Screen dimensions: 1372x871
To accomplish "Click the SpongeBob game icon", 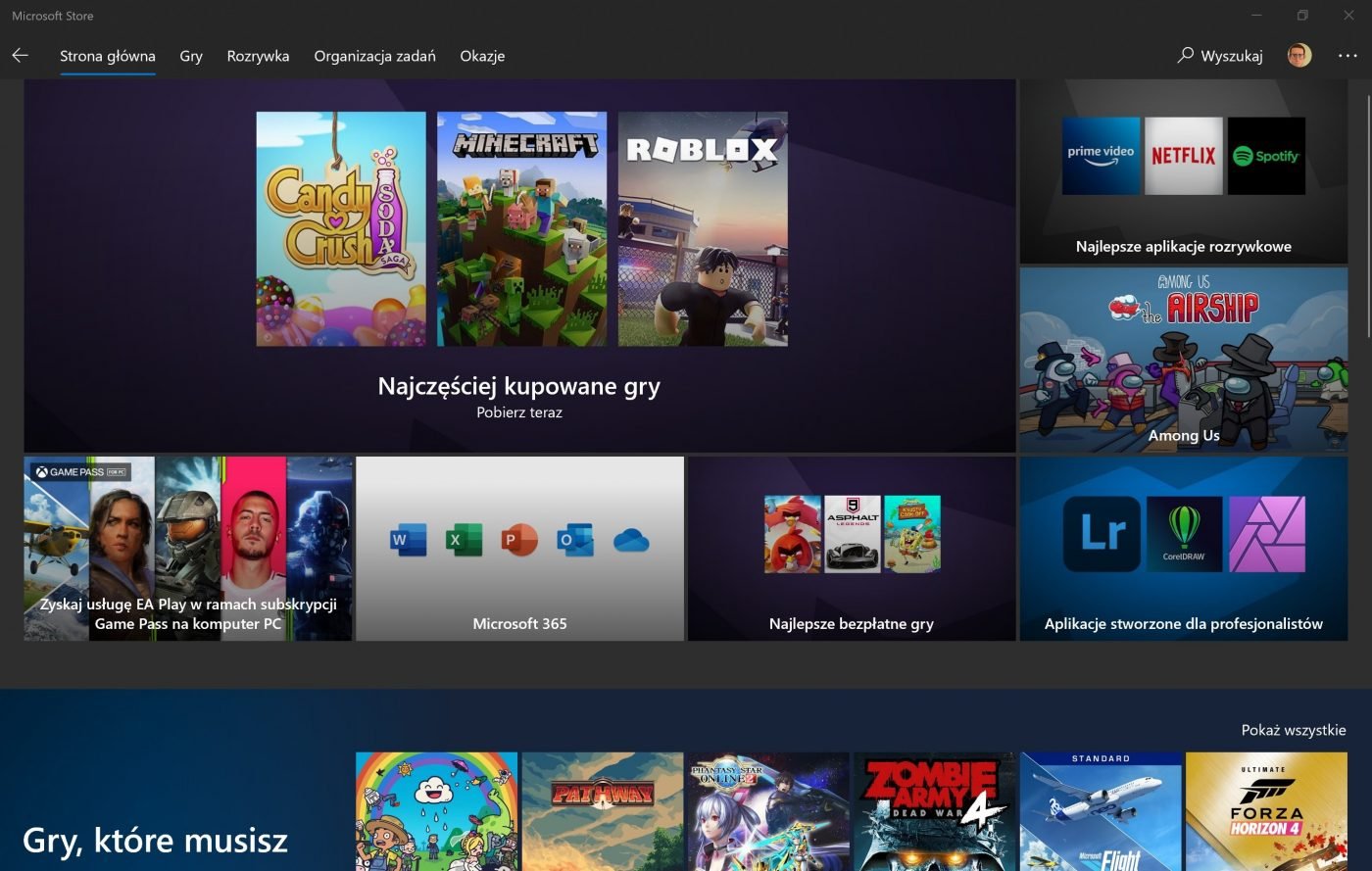I will coord(911,534).
